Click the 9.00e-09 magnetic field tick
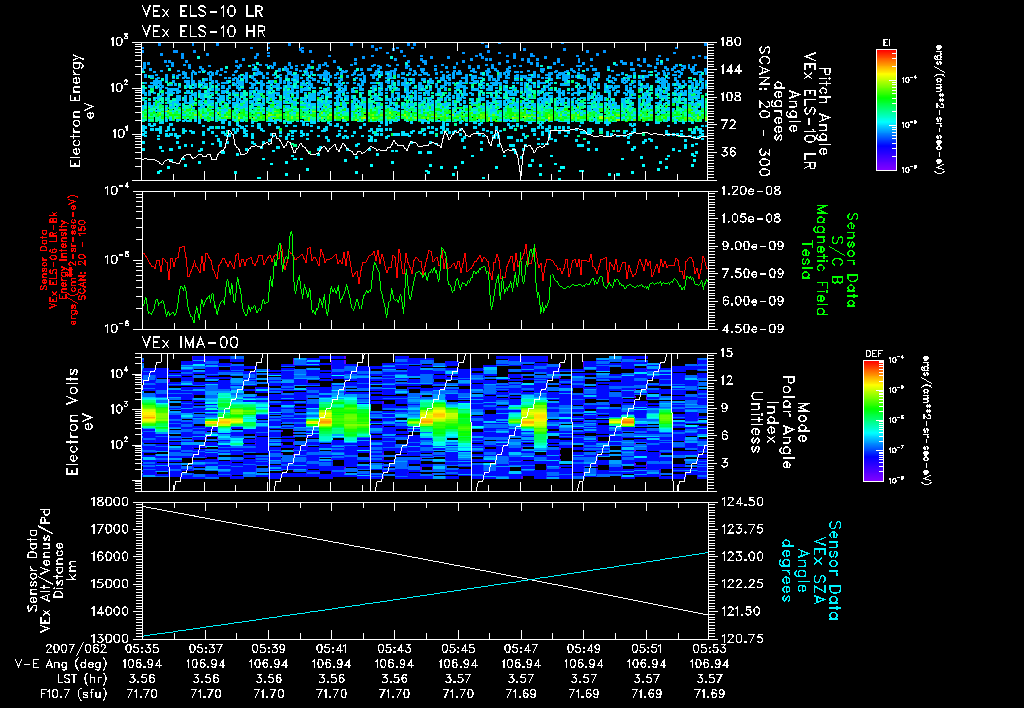The image size is (1024, 708). tap(751, 246)
